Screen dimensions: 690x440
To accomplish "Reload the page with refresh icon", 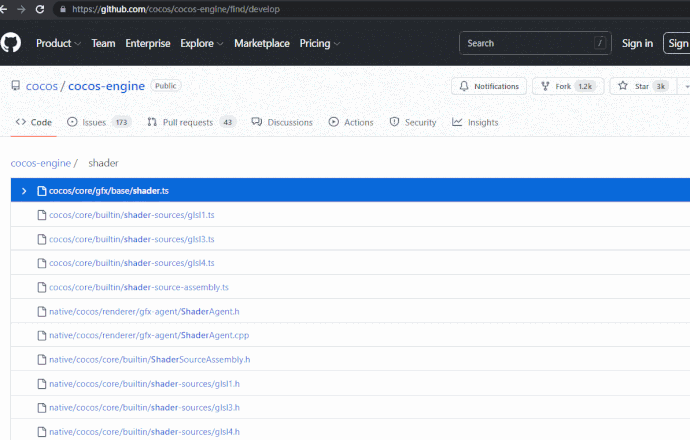I will 40,9.
